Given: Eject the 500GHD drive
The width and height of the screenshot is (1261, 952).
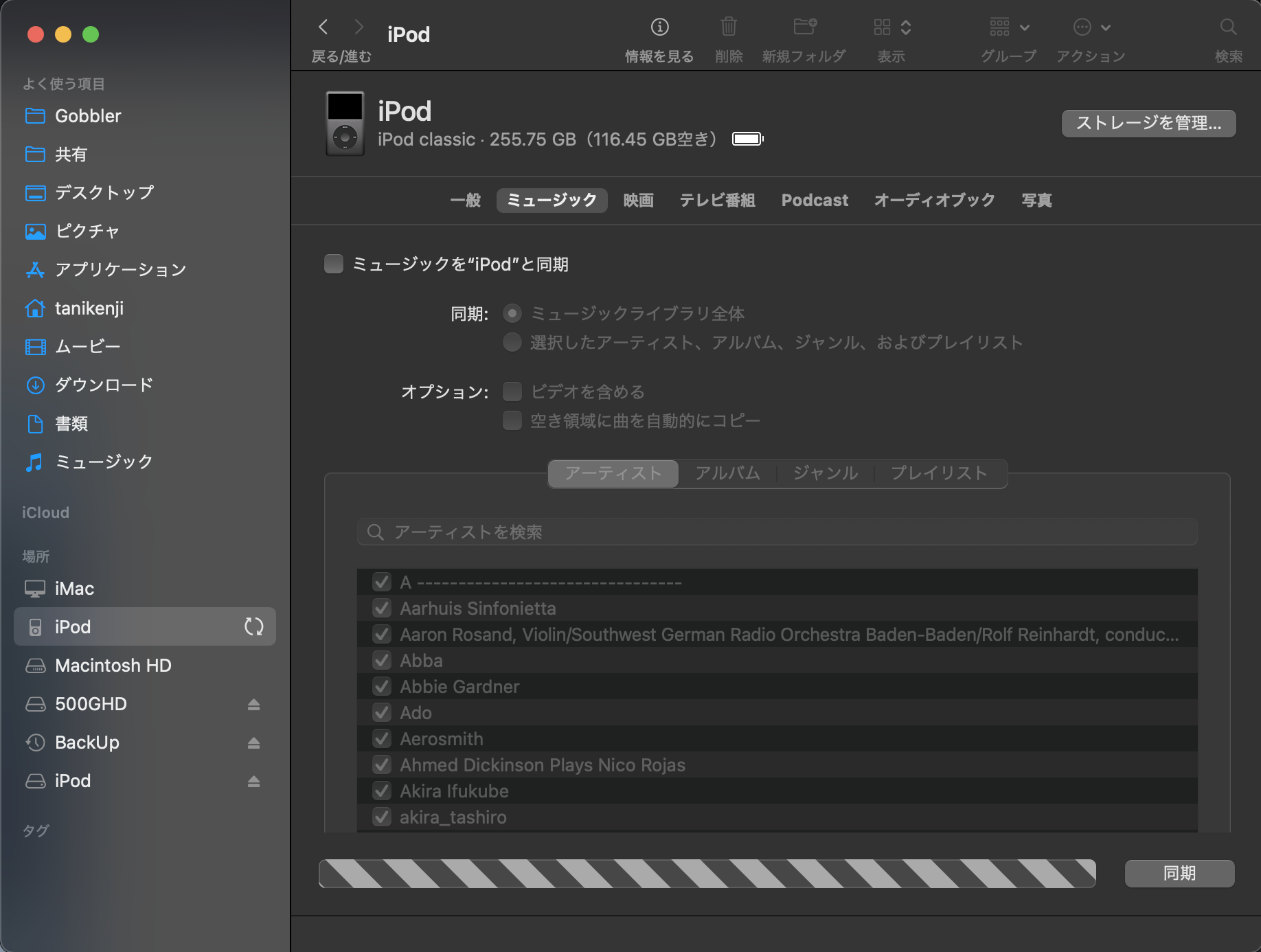Looking at the screenshot, I should tap(253, 705).
